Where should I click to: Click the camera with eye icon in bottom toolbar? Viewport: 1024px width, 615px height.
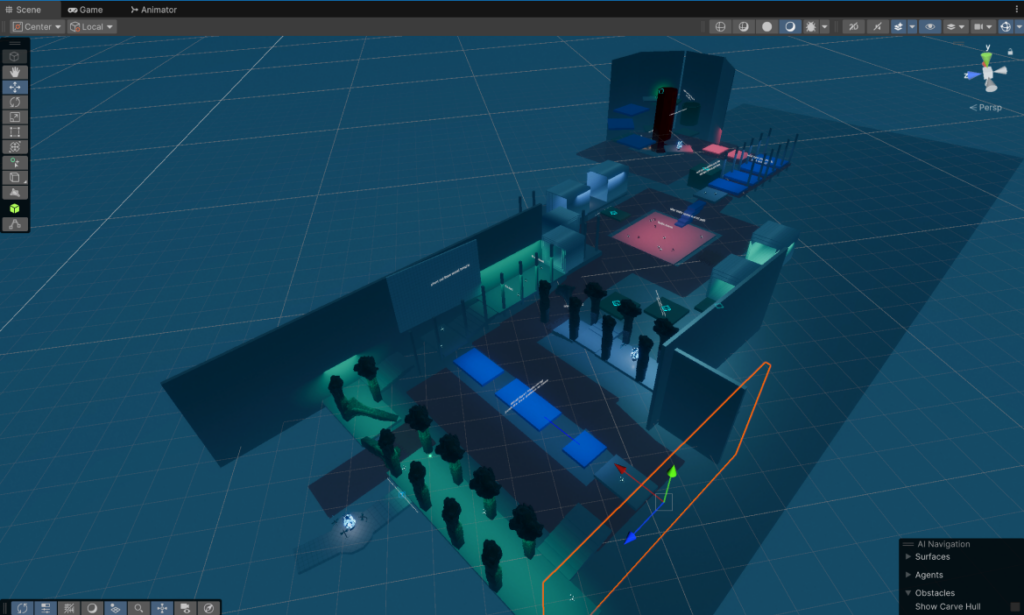[185, 608]
